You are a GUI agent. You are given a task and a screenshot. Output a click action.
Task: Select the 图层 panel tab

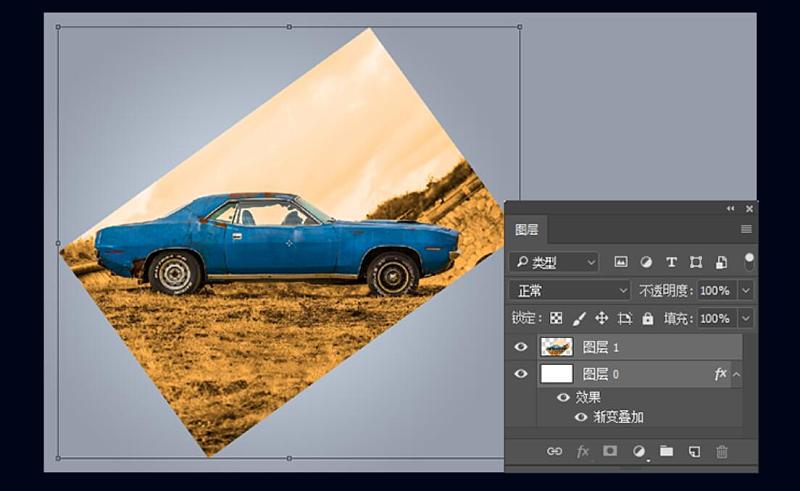pyautogui.click(x=527, y=229)
